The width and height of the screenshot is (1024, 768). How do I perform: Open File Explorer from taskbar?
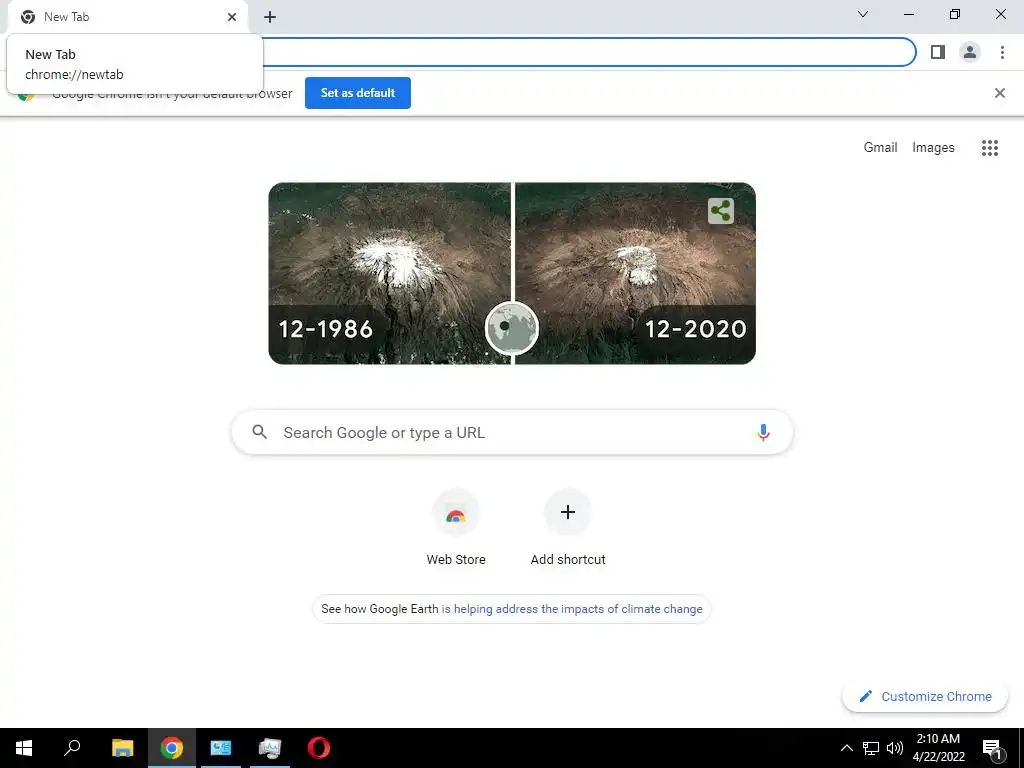pos(122,748)
